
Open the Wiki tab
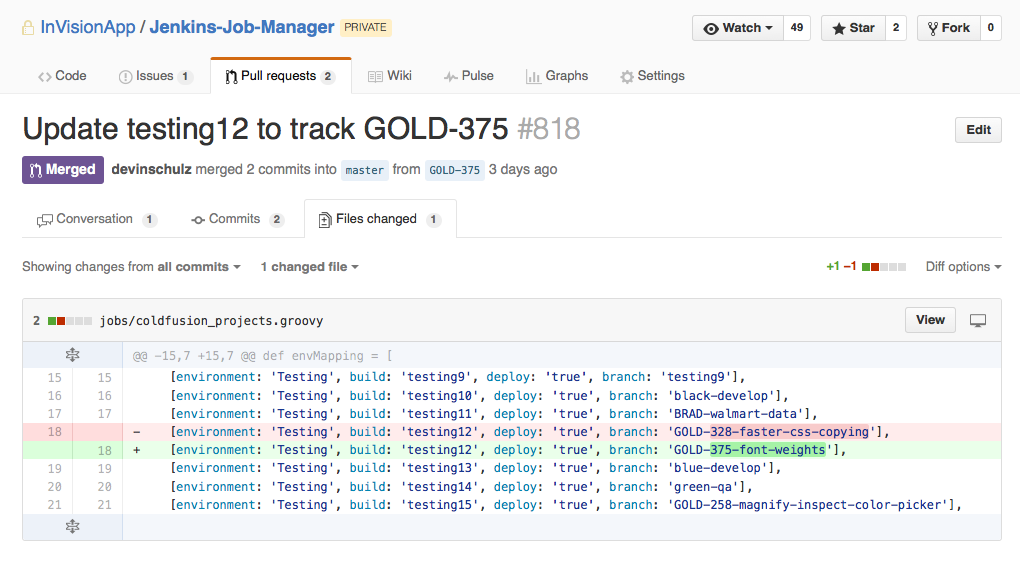click(390, 76)
